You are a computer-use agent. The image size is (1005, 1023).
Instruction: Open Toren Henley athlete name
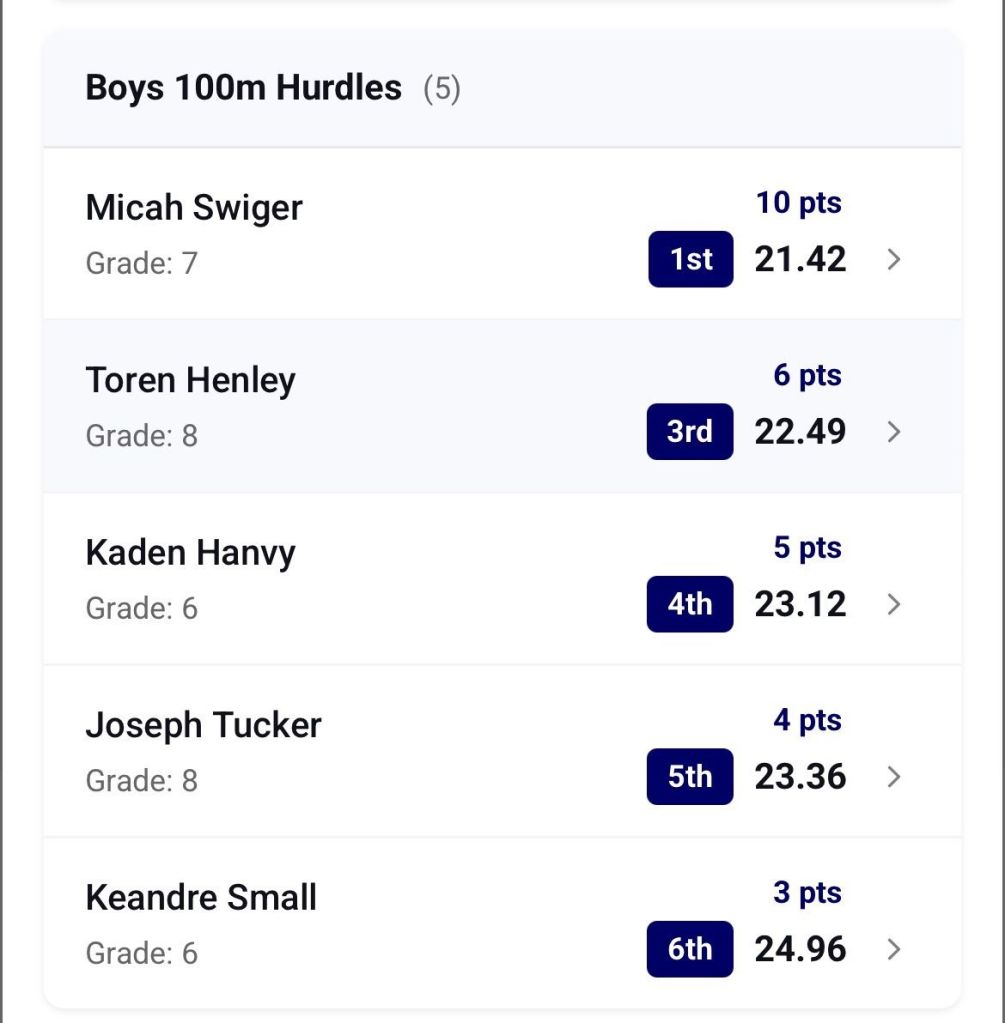191,380
